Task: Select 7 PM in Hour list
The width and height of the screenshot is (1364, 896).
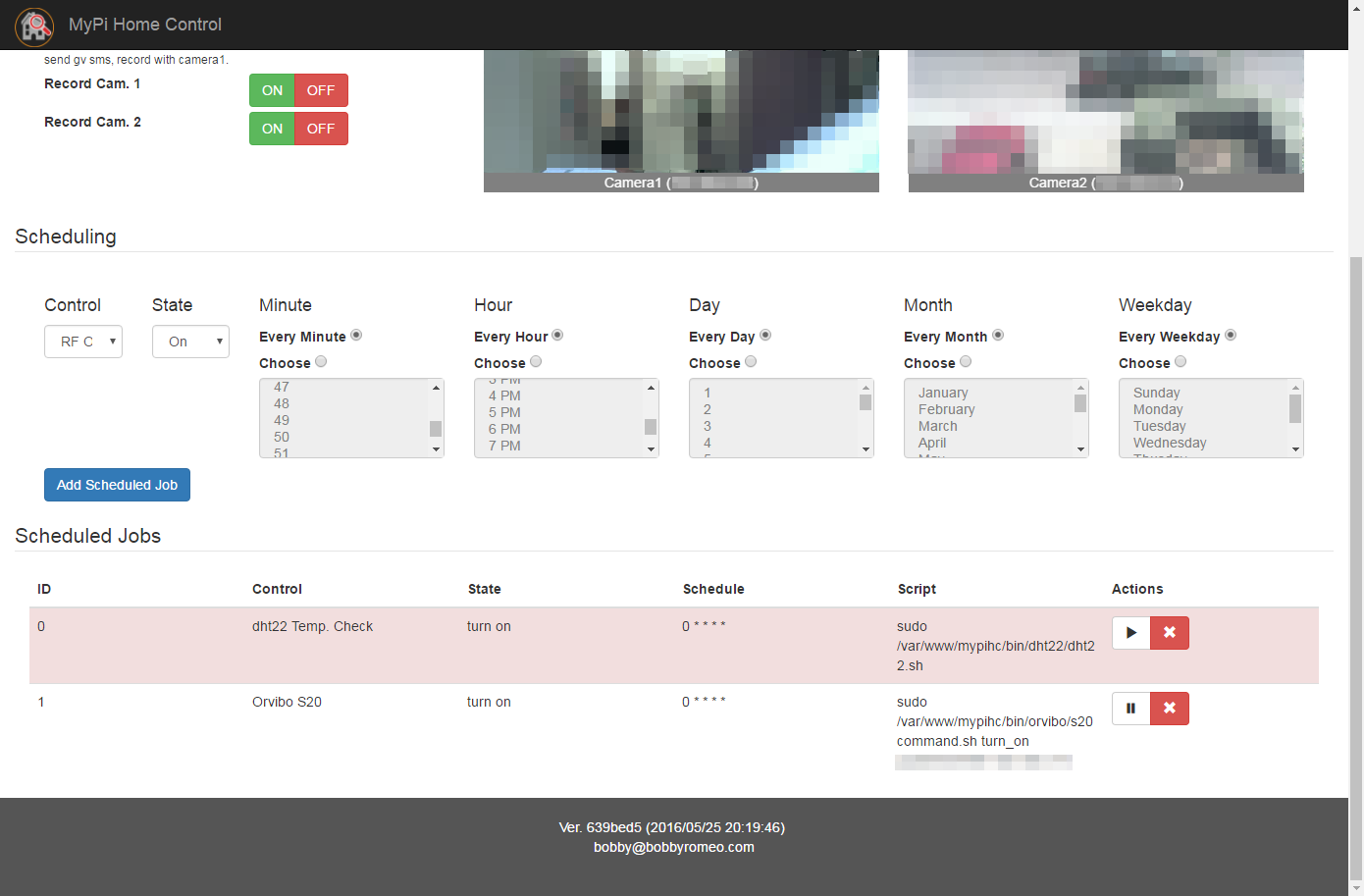Action: (x=504, y=446)
